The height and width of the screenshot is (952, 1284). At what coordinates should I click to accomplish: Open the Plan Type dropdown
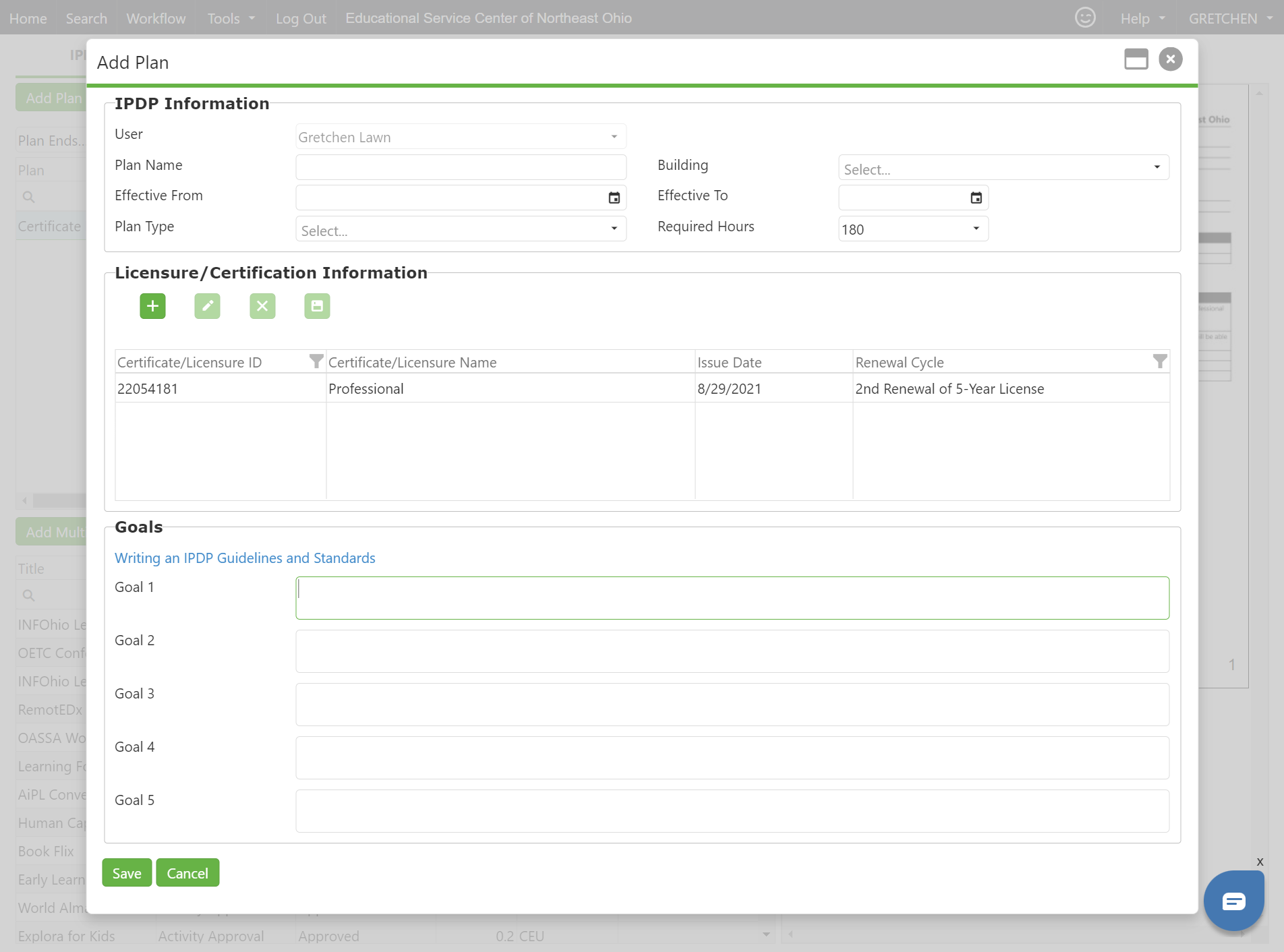click(461, 229)
